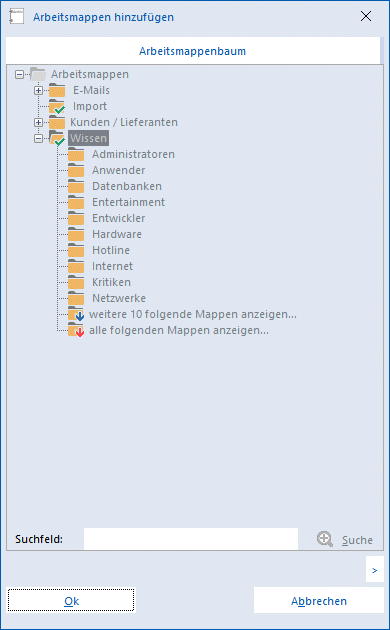Click the red down-arrow folder icon
The width and height of the screenshot is (390, 630).
(76, 331)
